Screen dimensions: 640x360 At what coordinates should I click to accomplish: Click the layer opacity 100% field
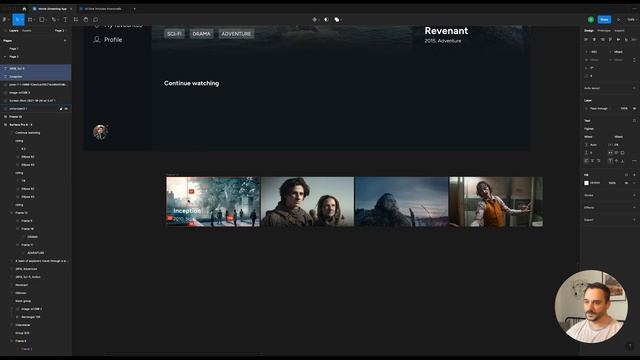pyautogui.click(x=624, y=109)
